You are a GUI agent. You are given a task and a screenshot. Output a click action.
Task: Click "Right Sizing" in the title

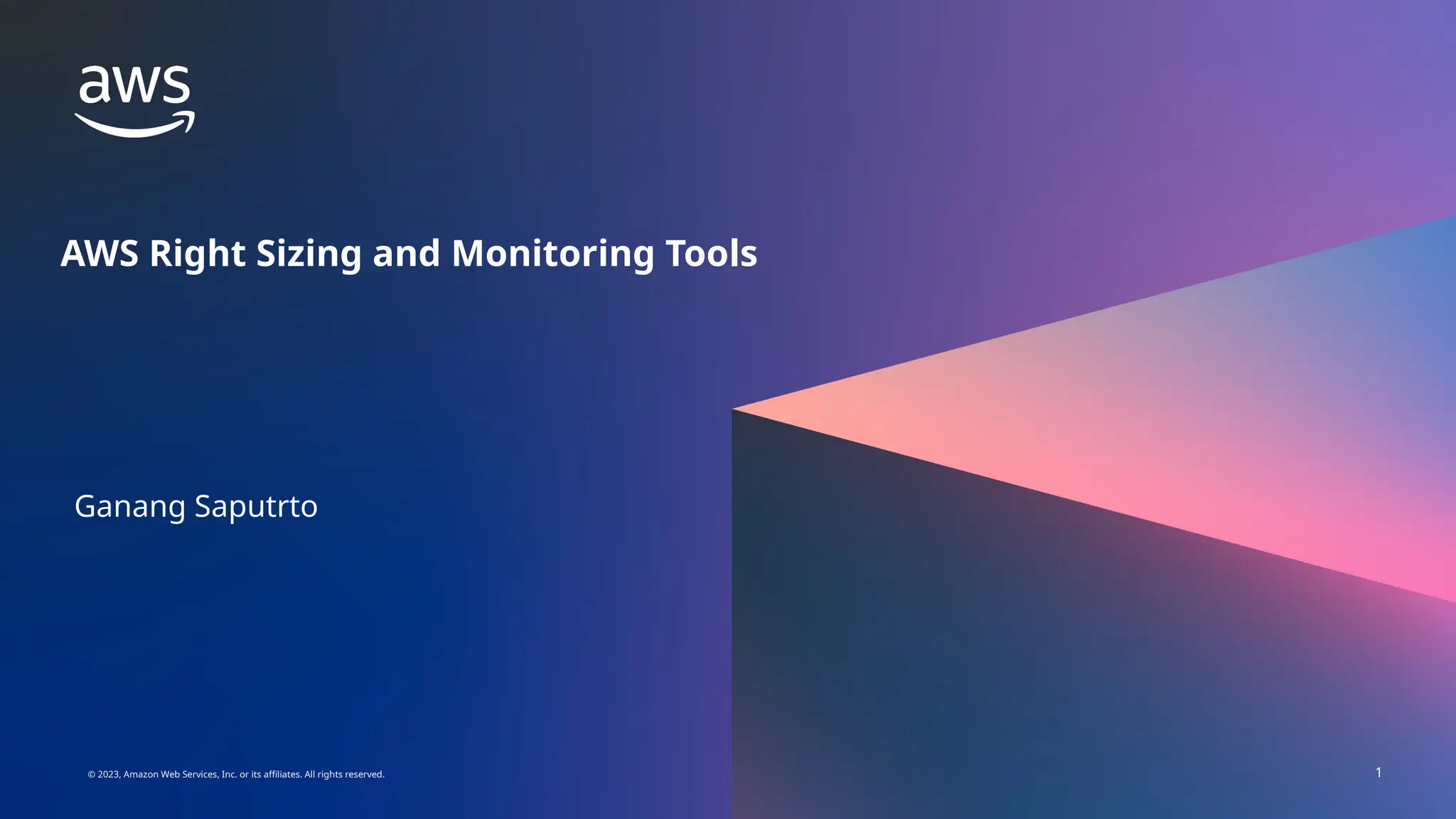point(255,254)
